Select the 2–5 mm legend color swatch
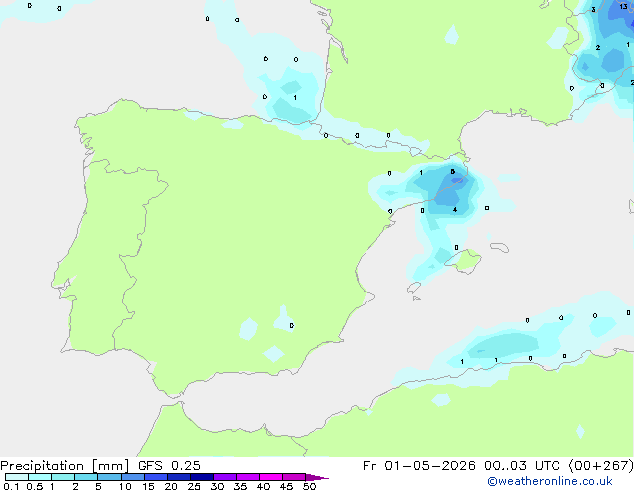Viewport: 634px width, 490px height. pos(86,477)
